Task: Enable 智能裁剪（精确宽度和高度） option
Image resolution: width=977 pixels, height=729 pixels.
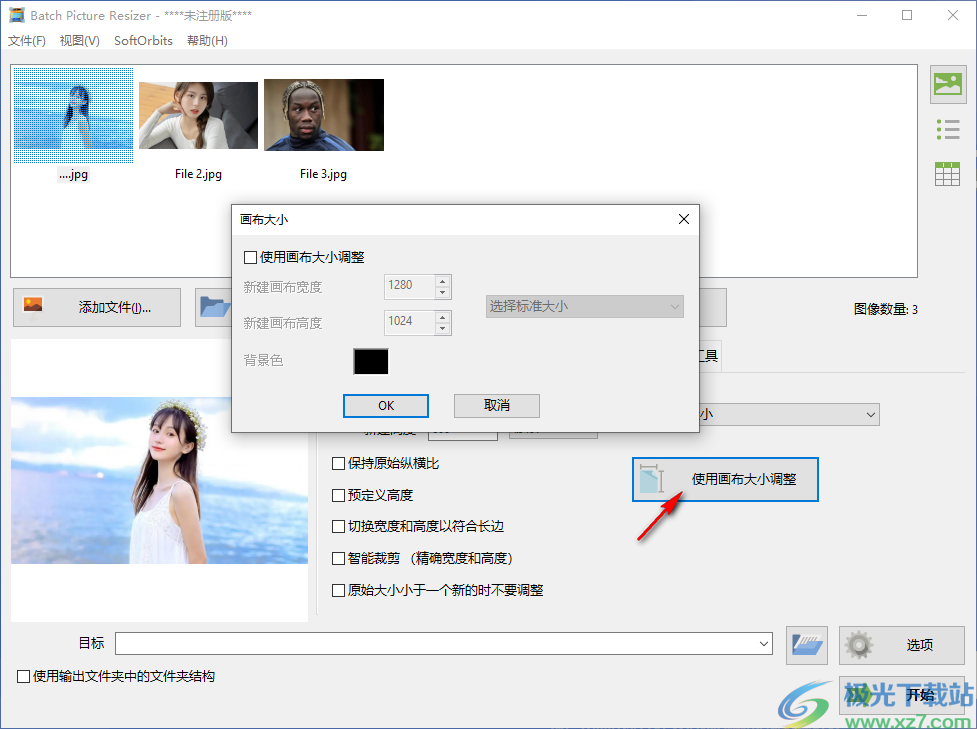Action: [338, 558]
